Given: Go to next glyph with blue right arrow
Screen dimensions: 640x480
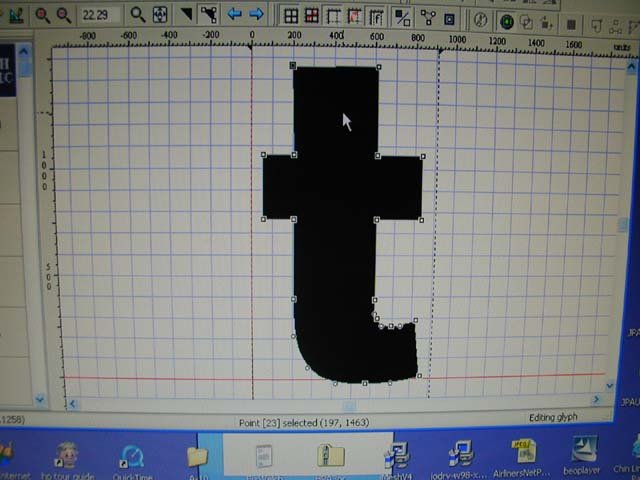Looking at the screenshot, I should pyautogui.click(x=256, y=15).
